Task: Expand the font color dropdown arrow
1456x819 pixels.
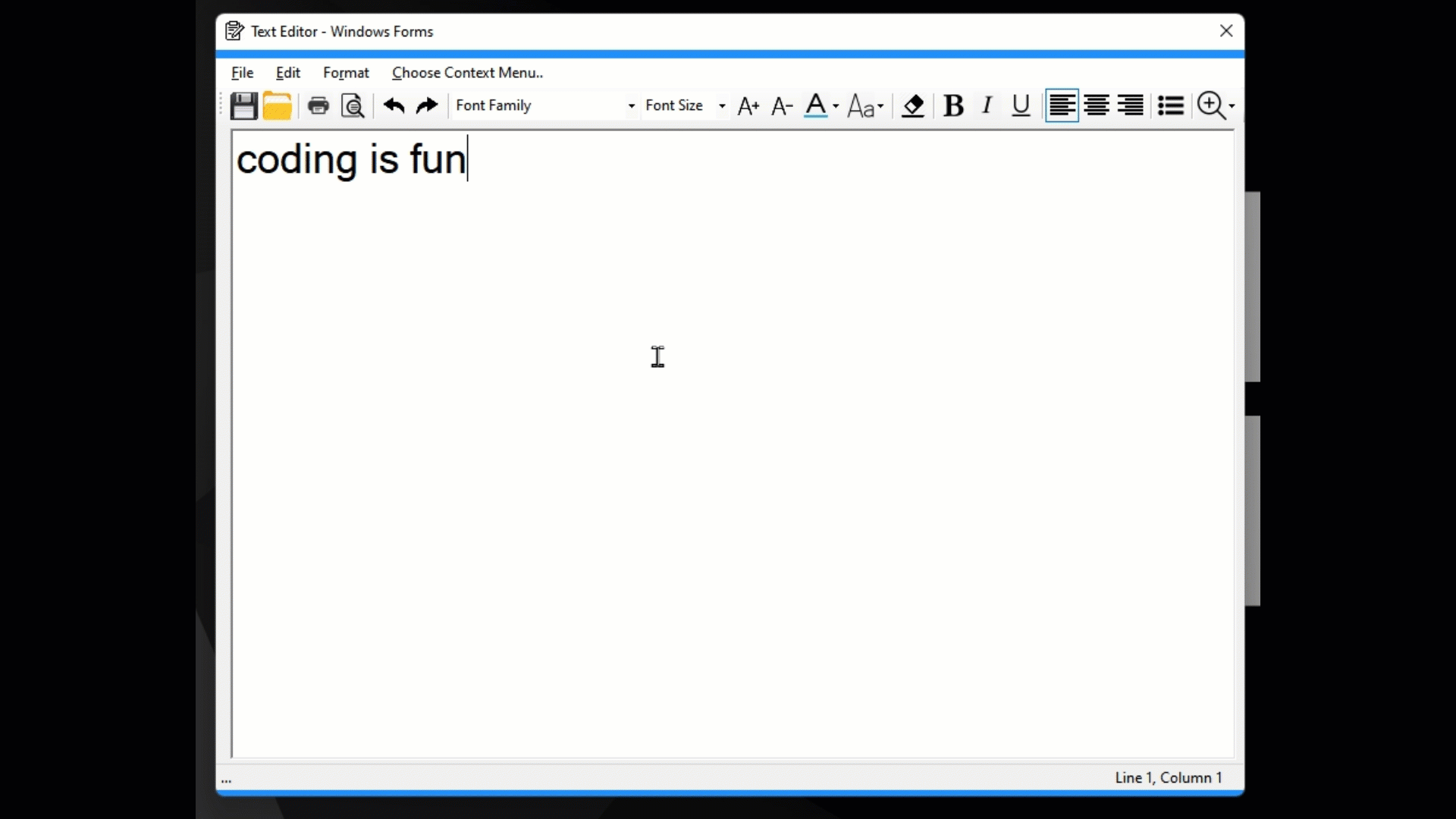Action: click(836, 106)
